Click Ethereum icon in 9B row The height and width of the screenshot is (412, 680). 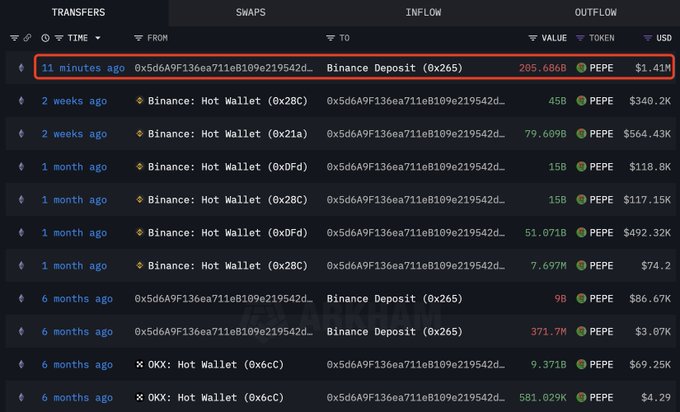pos(21,298)
